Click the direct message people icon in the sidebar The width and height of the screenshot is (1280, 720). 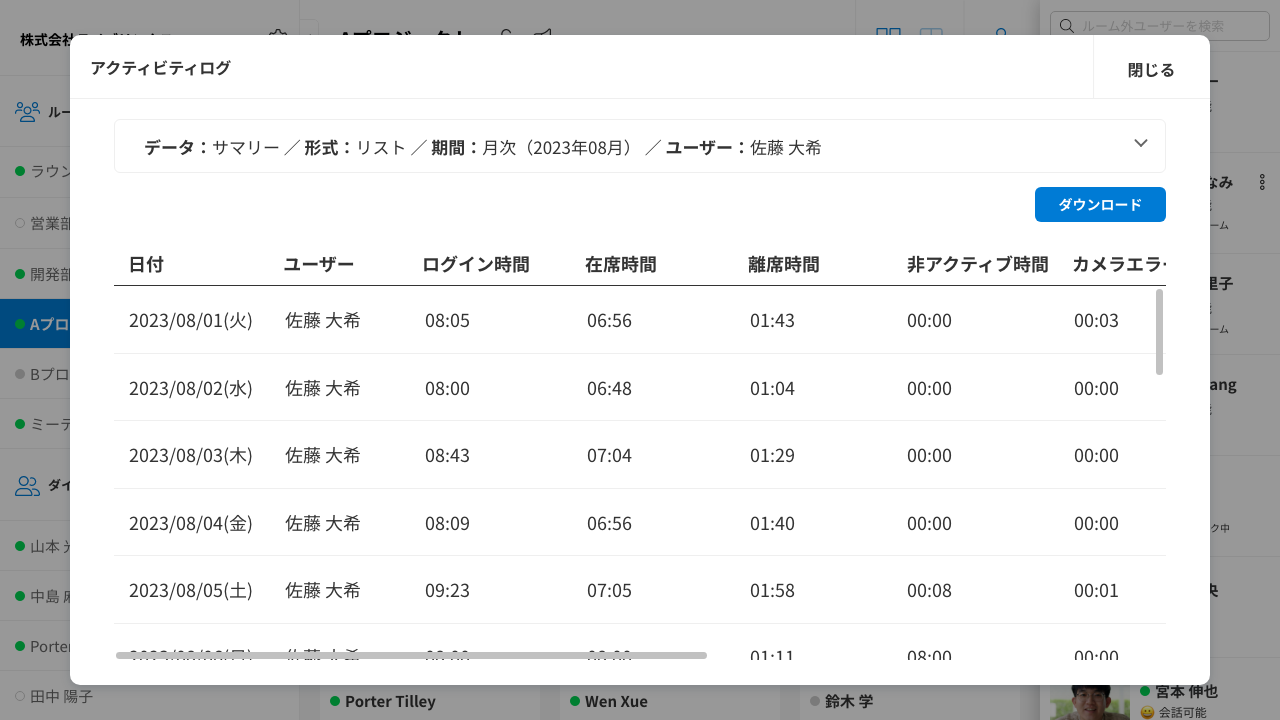(27, 486)
